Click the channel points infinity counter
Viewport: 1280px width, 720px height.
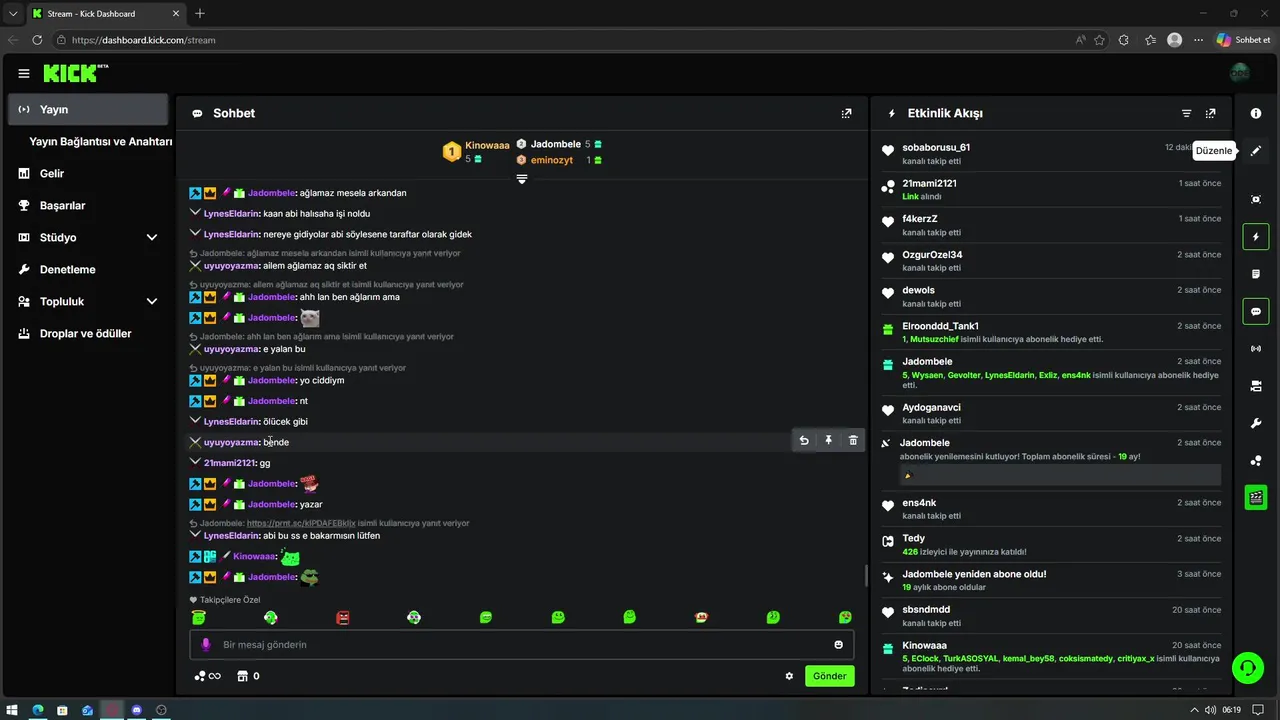[208, 676]
